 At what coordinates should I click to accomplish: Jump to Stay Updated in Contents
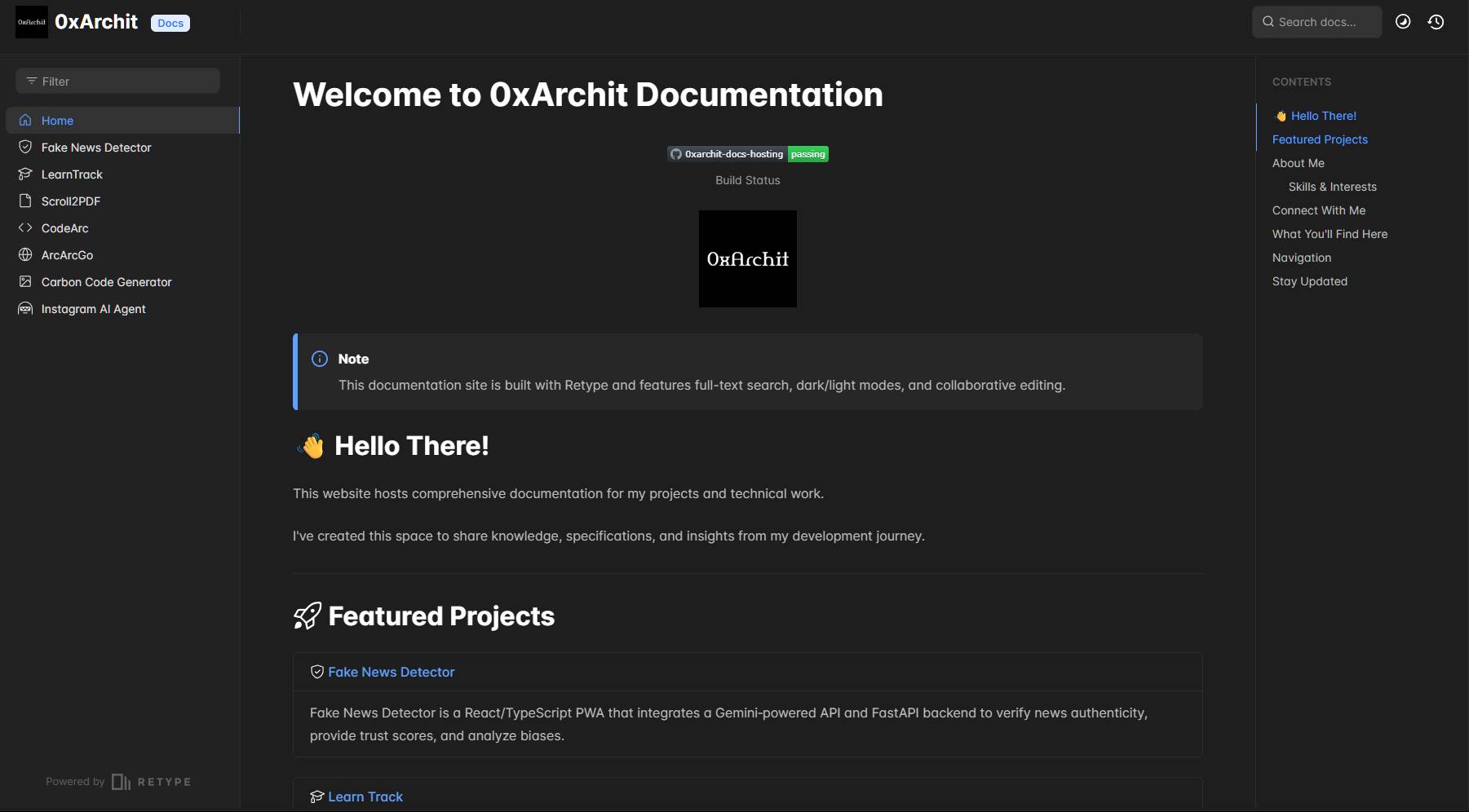coord(1310,281)
